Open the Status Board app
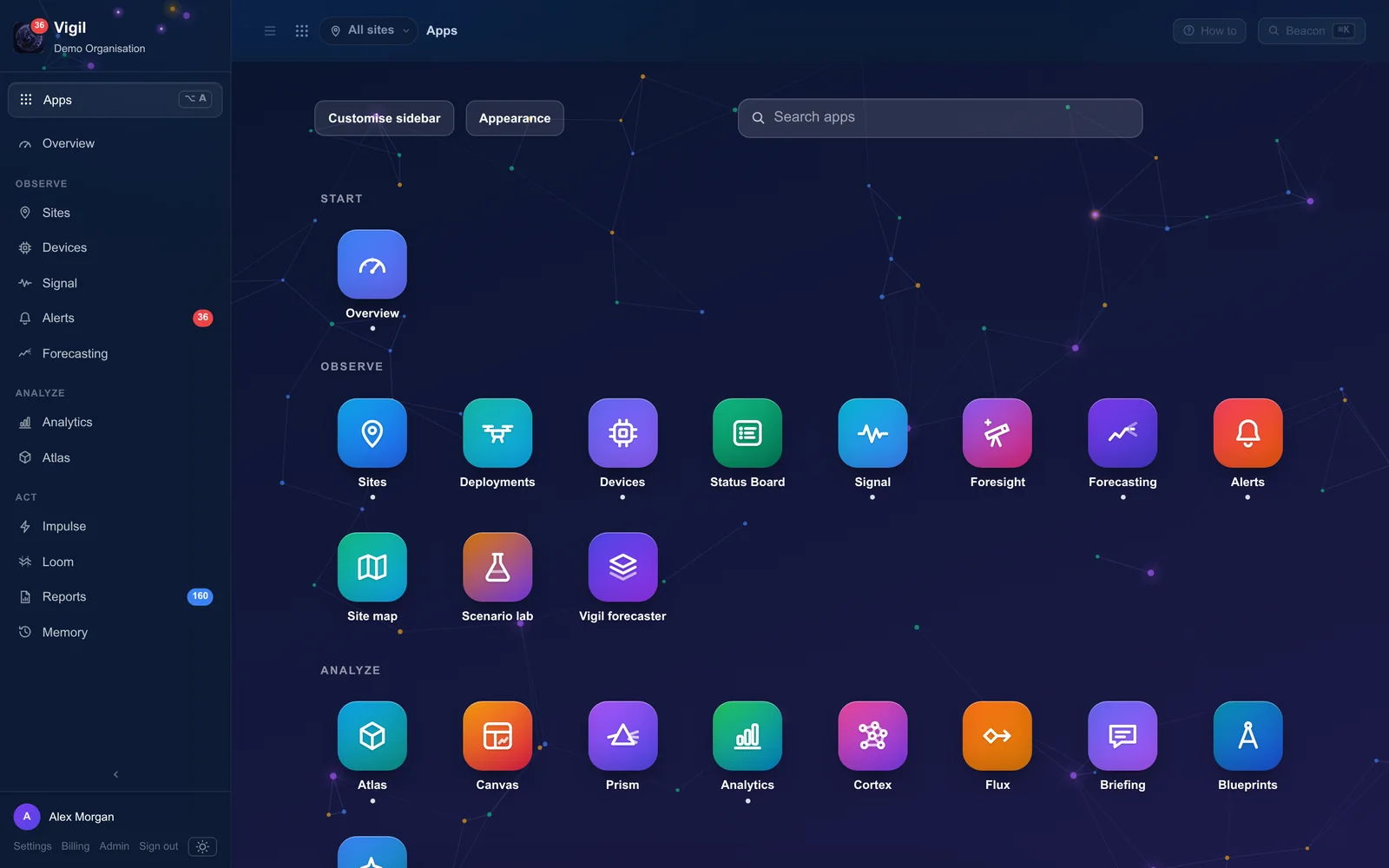Viewport: 1389px width, 868px height. click(747, 432)
